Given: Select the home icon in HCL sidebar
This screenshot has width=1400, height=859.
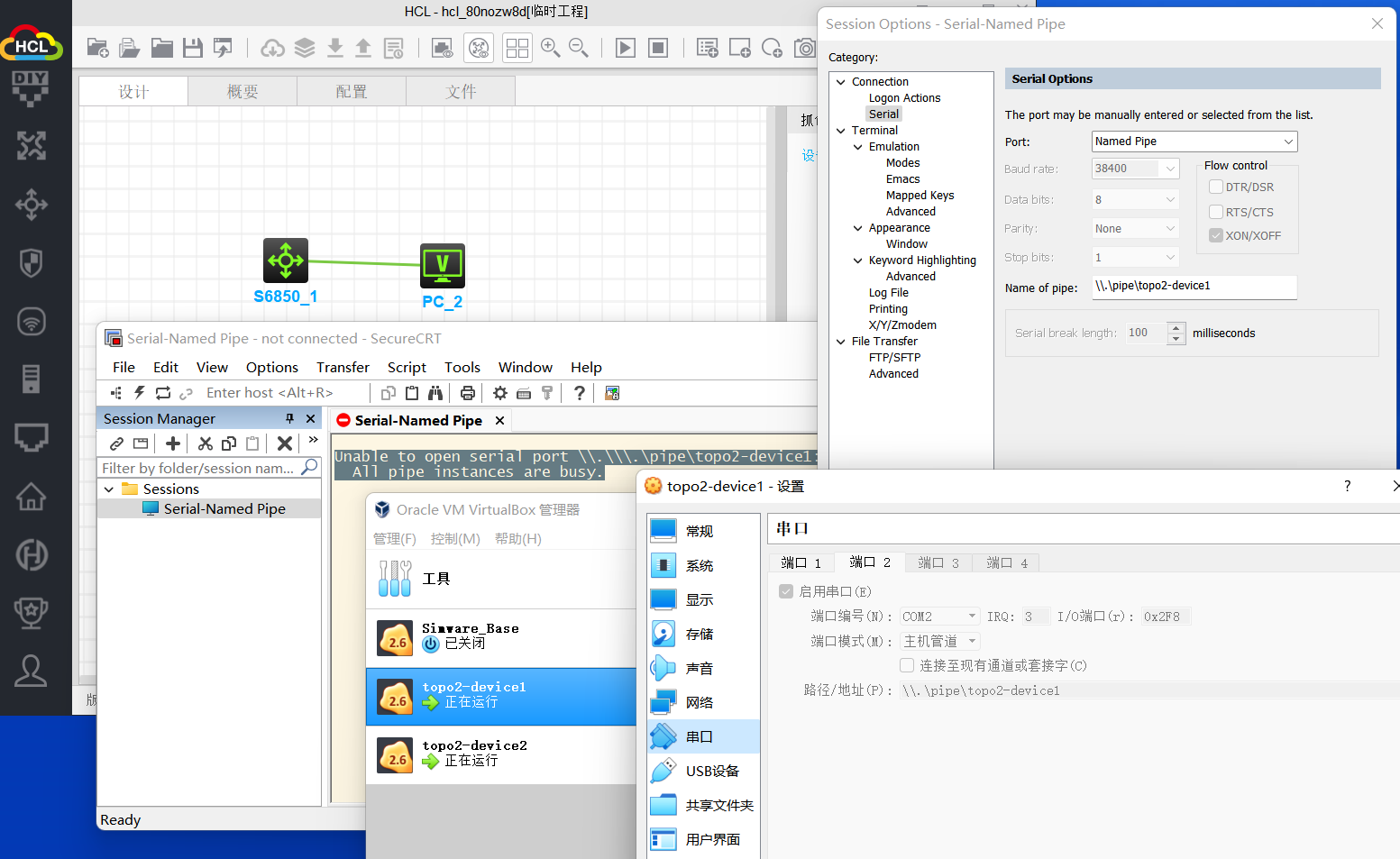Looking at the screenshot, I should click(31, 497).
